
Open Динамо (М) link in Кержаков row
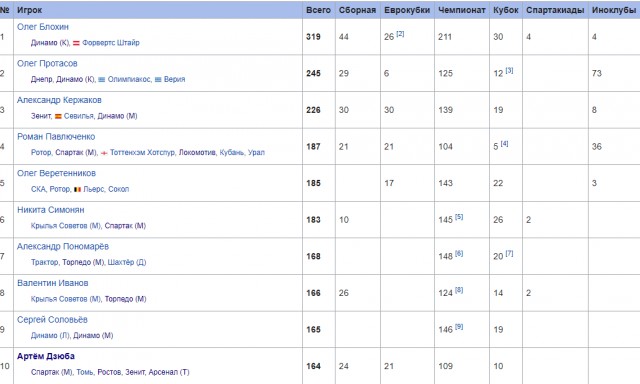coord(117,116)
